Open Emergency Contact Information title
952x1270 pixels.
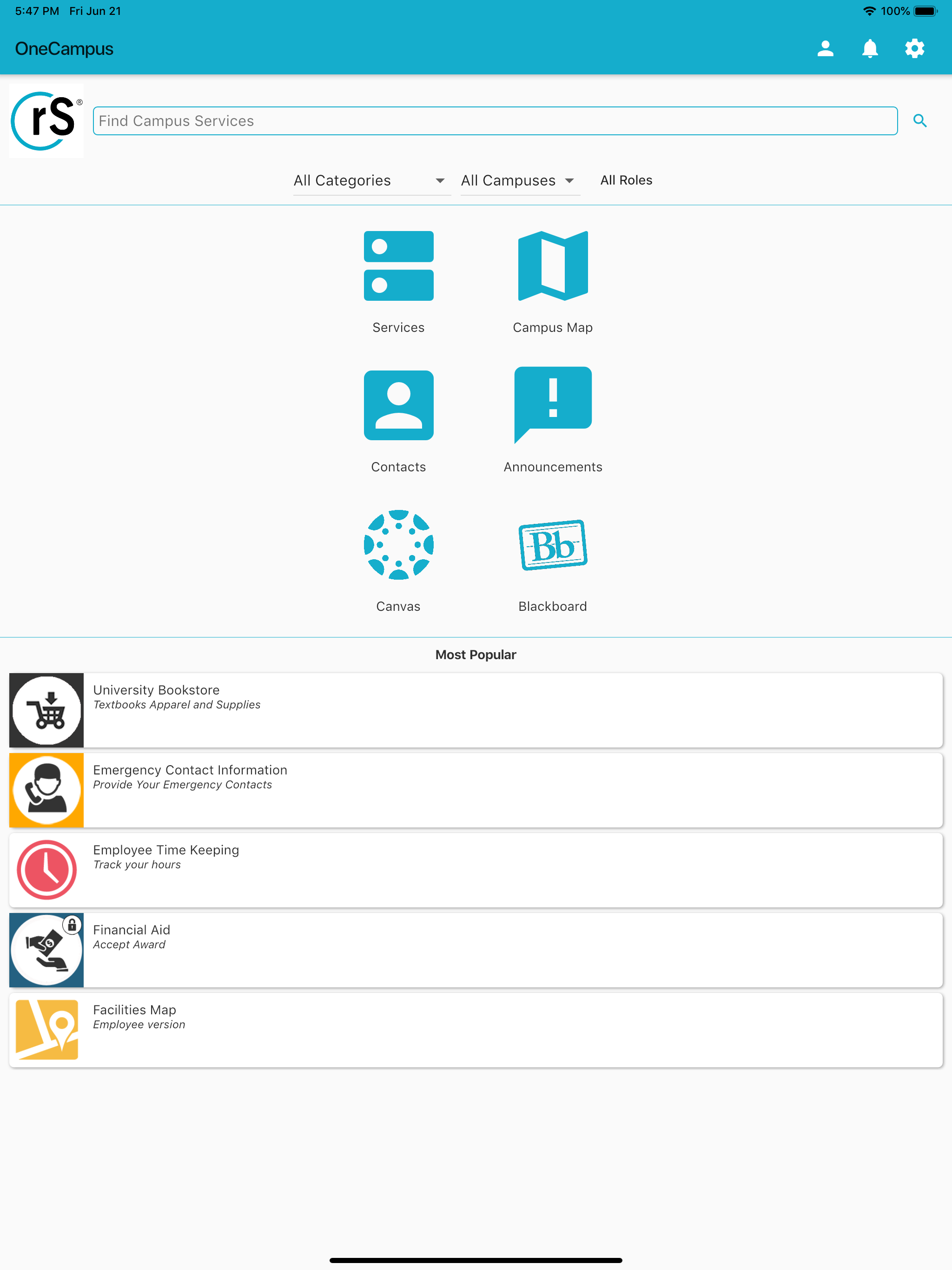[x=190, y=770]
